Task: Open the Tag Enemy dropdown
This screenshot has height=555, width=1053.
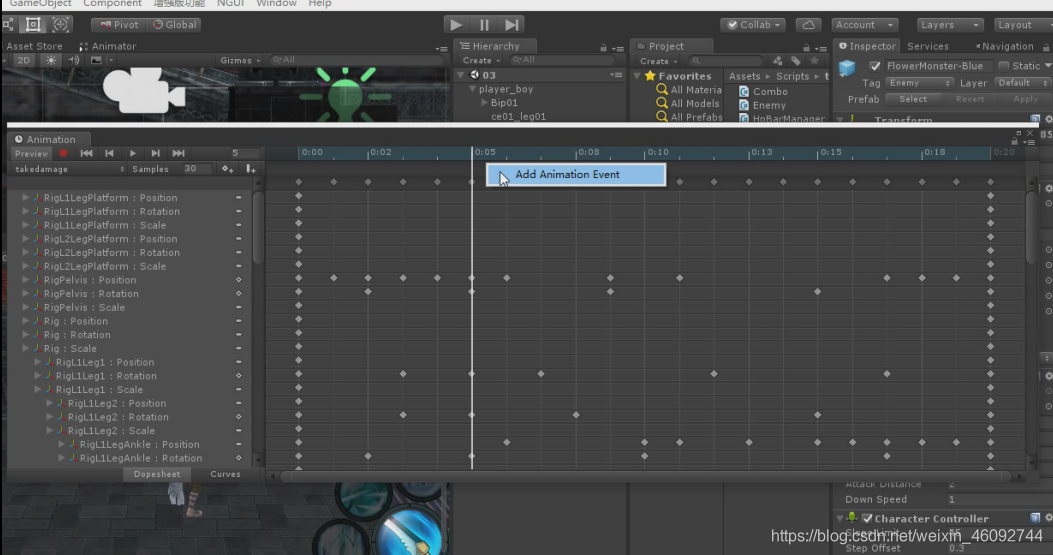Action: click(x=919, y=83)
